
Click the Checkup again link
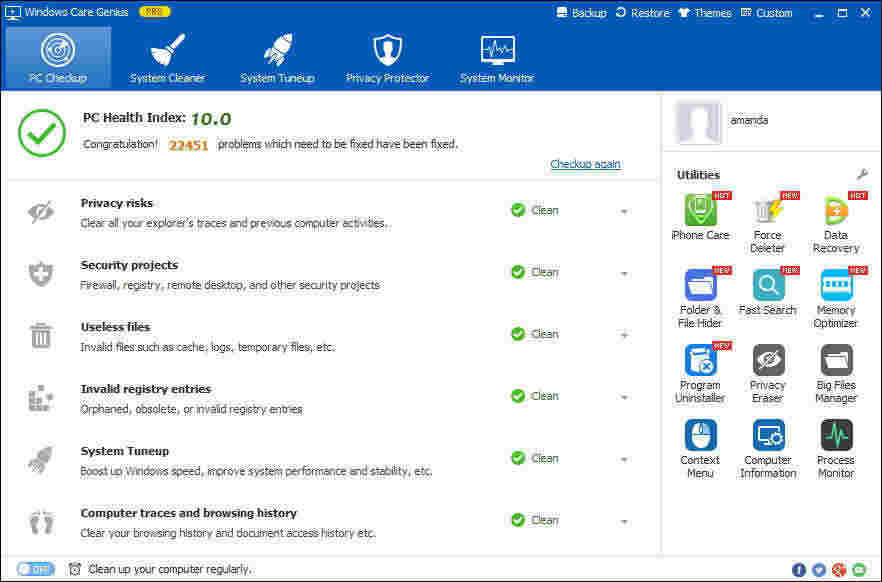click(x=585, y=164)
